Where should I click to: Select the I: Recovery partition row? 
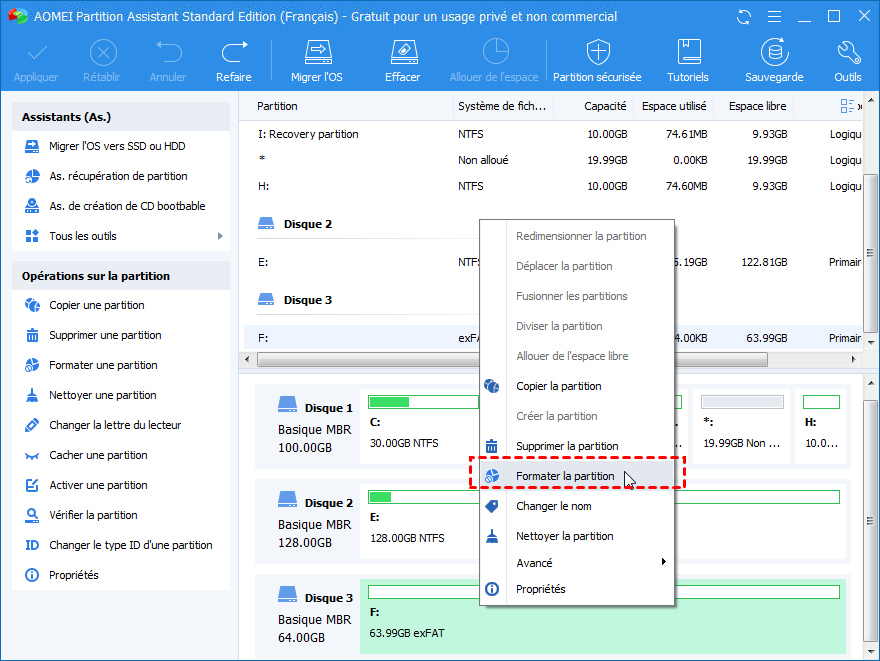pos(307,134)
